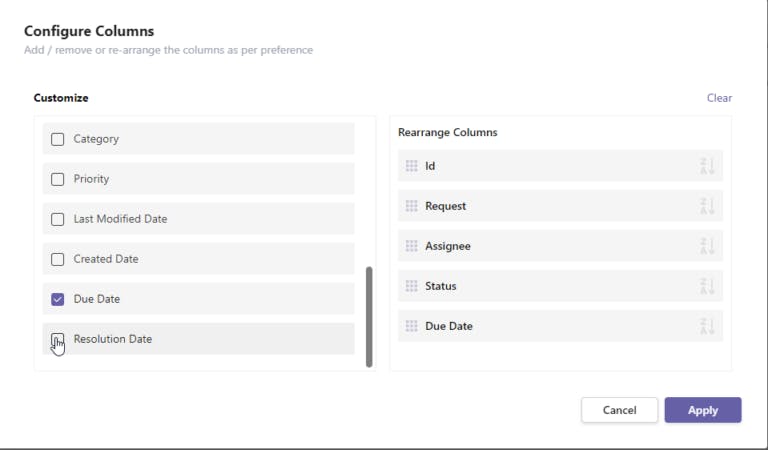Click the drag handle for the Status column

(x=411, y=286)
